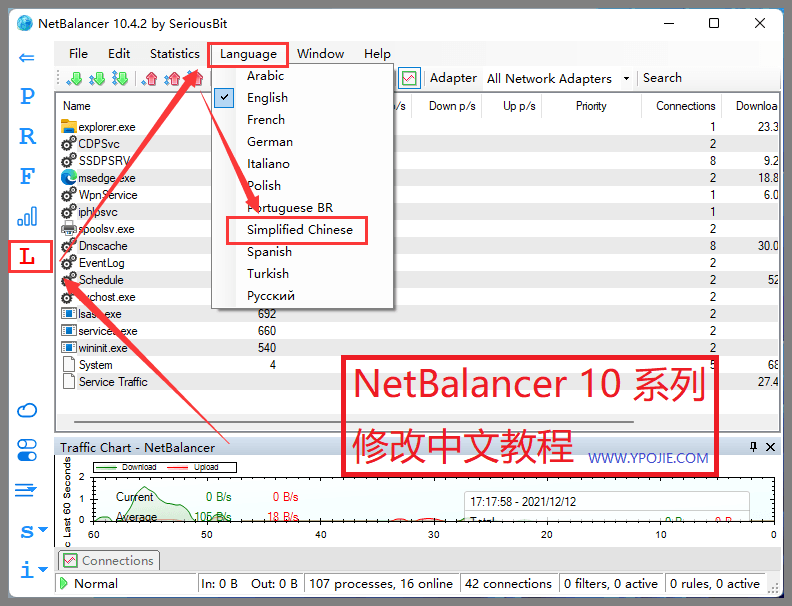This screenshot has height=606, width=792.
Task: Click the 107 processes status bar entry
Action: point(381,584)
